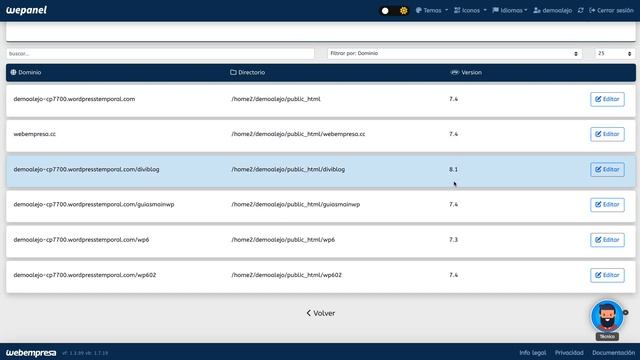The height and width of the screenshot is (360, 640).
Task: Select domain demoalejo-cp7700.wordpresstemporal.com/diviblog
Action: point(87,169)
